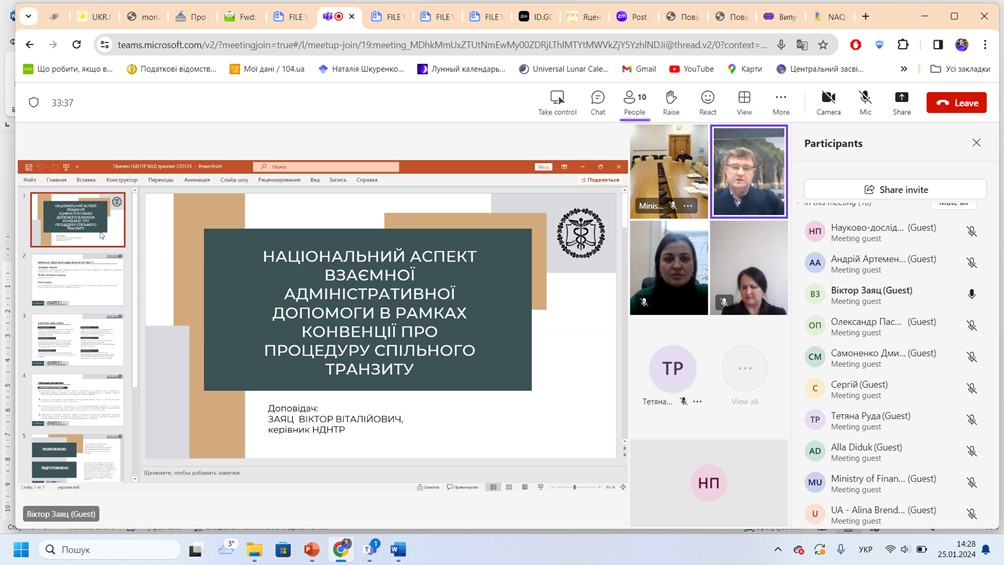Toggle the People participants panel
This screenshot has width=1004, height=565.
(635, 102)
